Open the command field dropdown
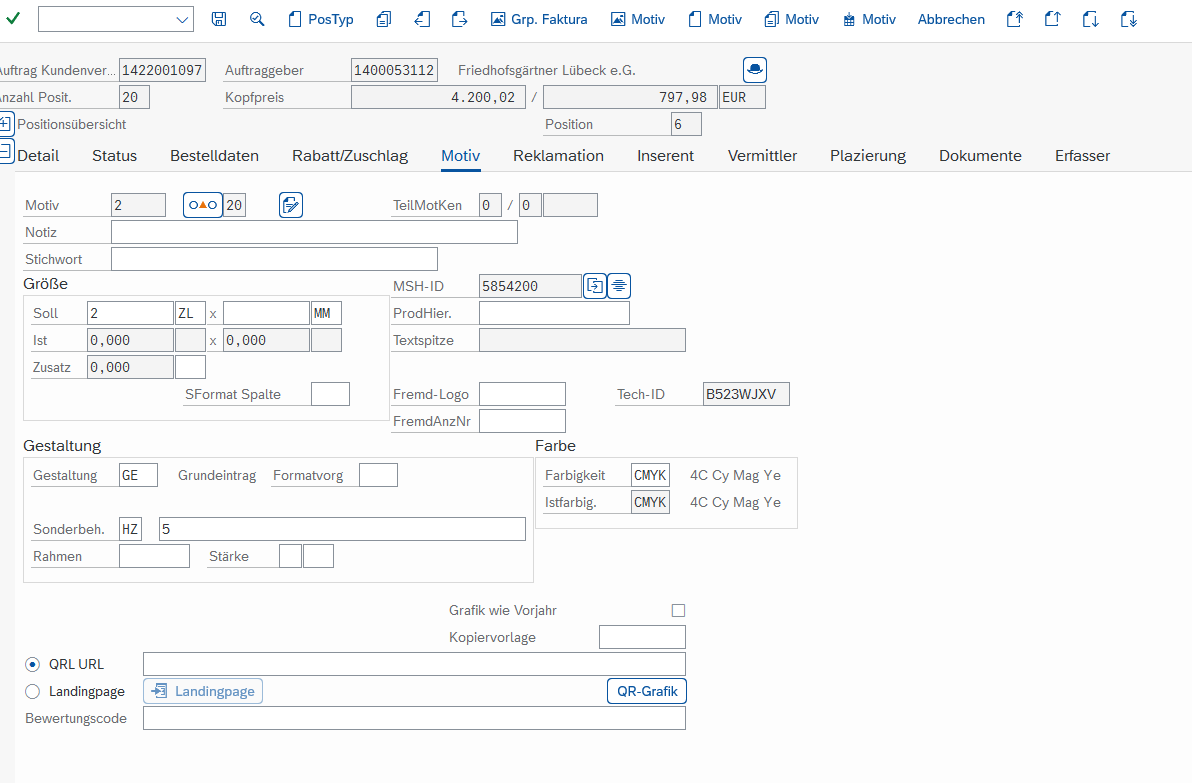Screen dimensions: 1192x783 pos(182,20)
